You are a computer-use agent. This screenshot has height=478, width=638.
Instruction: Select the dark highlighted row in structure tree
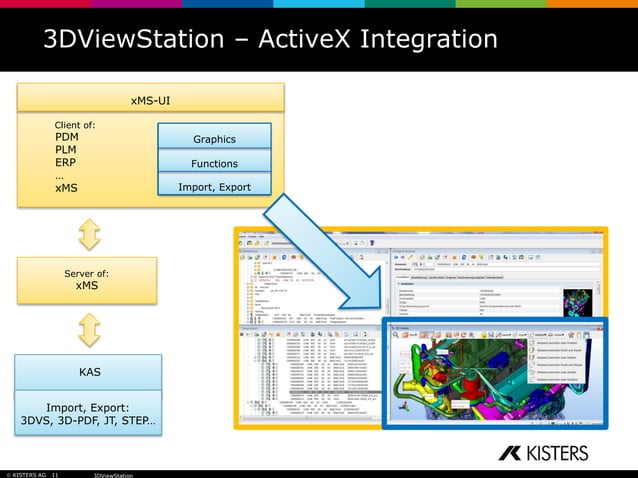coord(336,392)
